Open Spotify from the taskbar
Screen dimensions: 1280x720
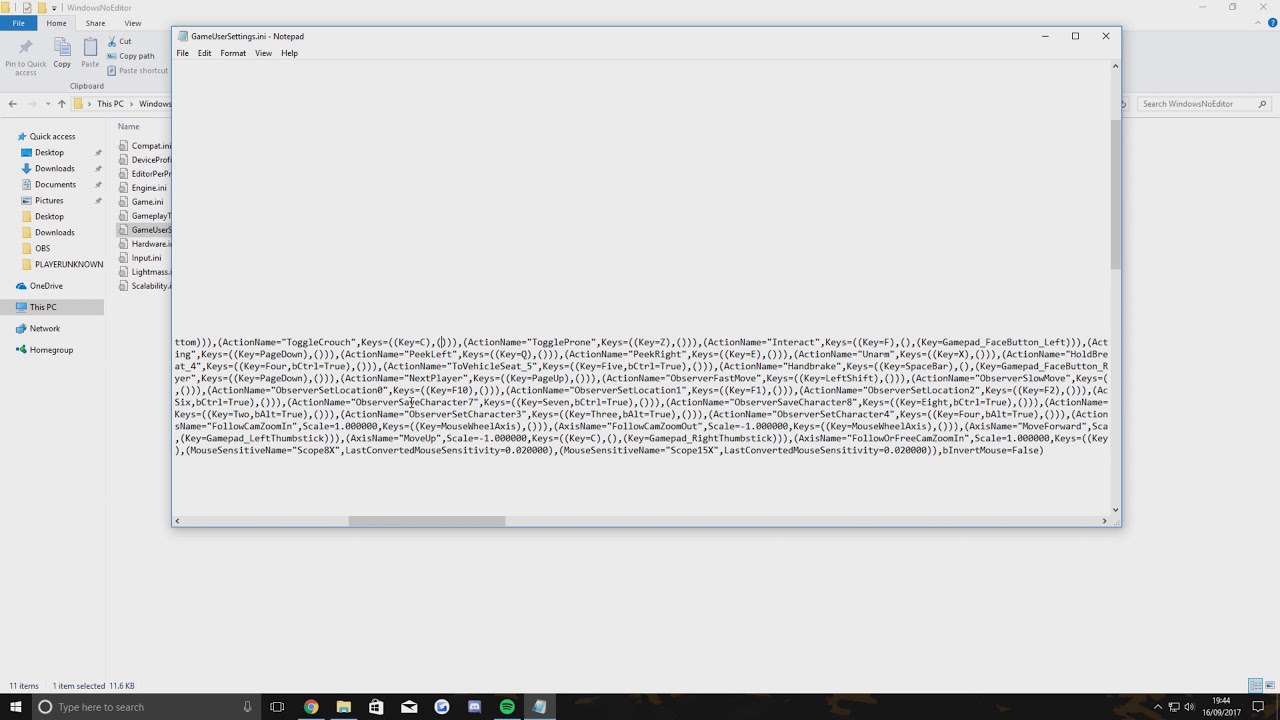click(507, 707)
